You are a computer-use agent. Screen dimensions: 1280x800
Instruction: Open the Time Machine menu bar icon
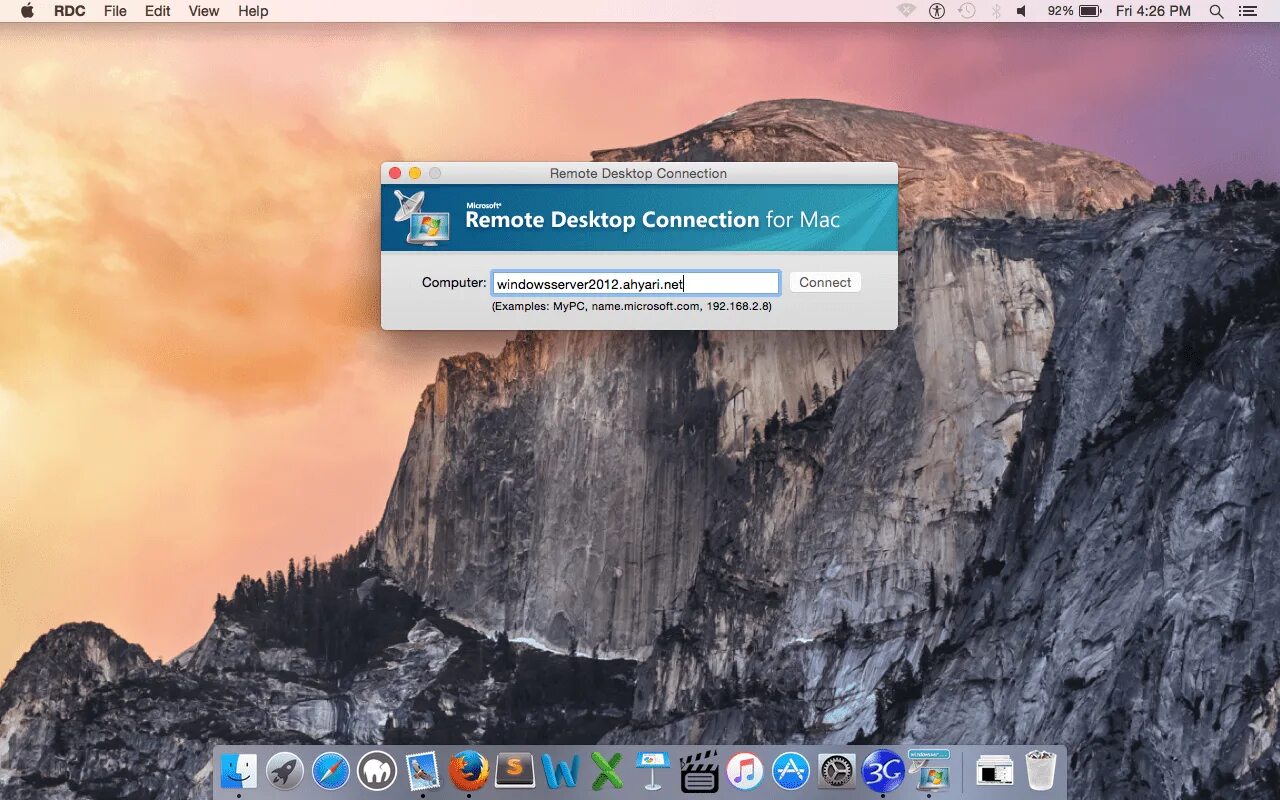(x=966, y=11)
